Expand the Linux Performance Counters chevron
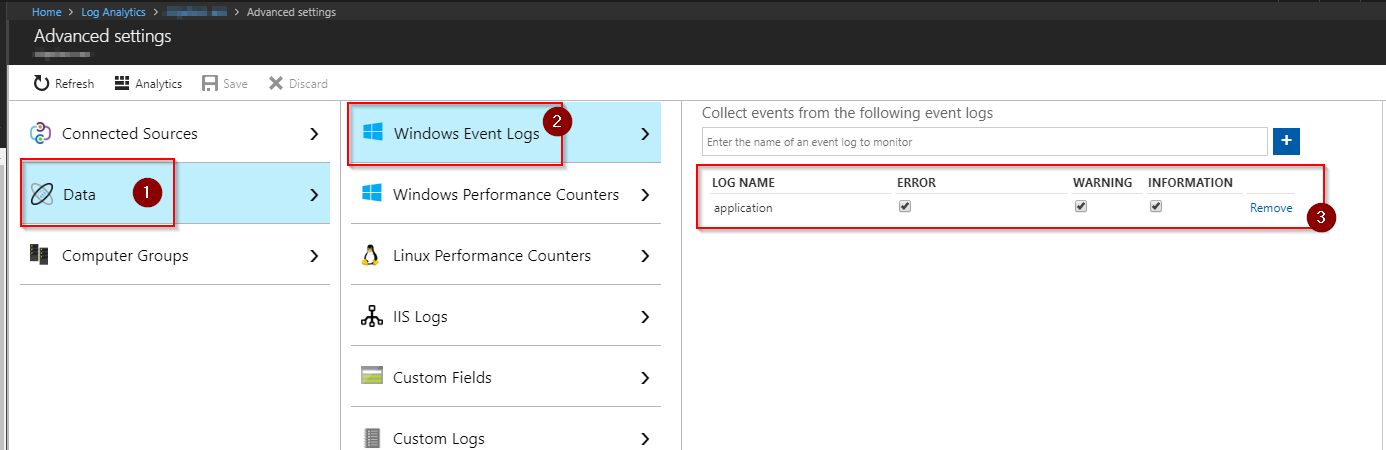Screen dimensions: 1386x450 pyautogui.click(x=645, y=255)
